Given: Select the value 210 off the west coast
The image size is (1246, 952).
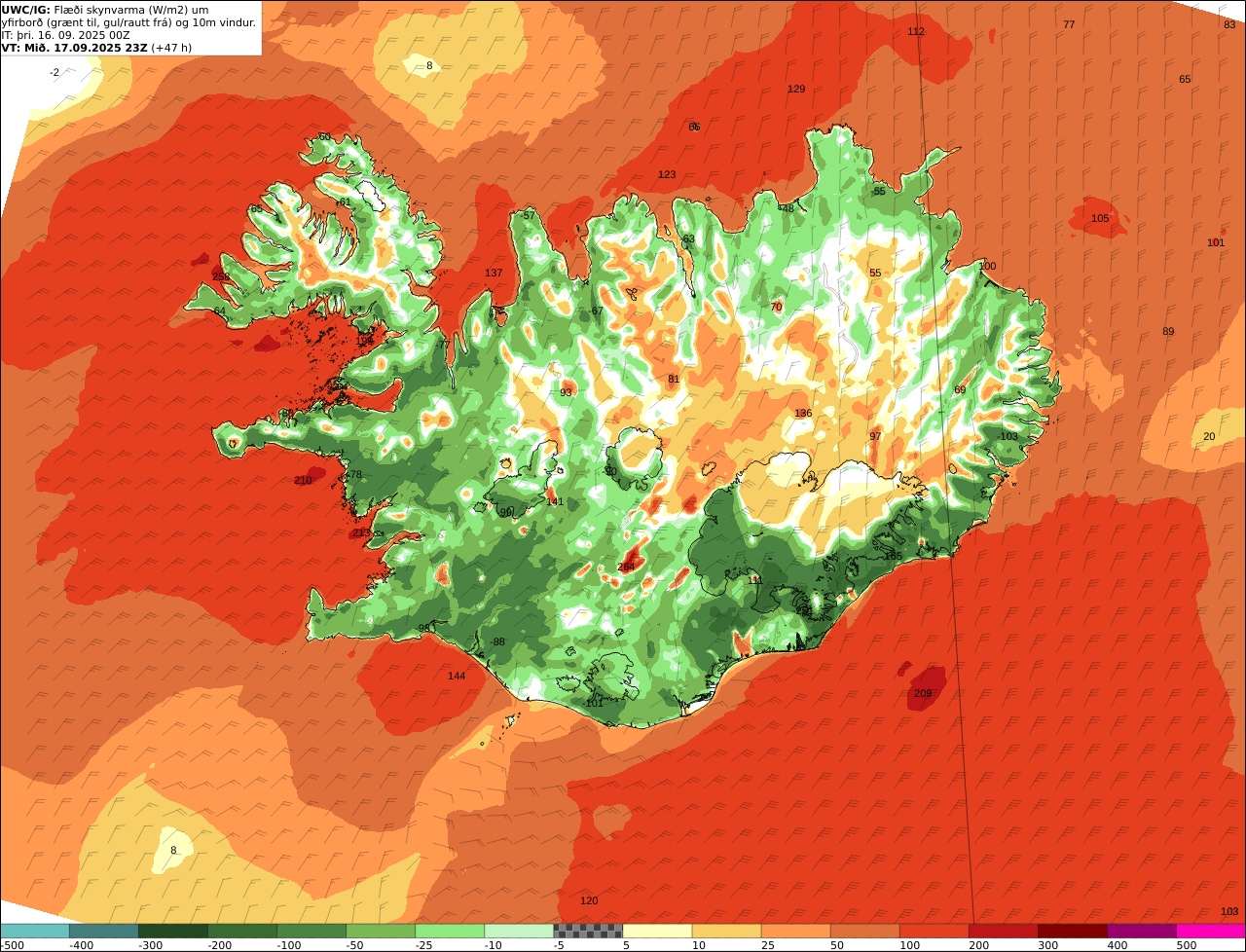Looking at the screenshot, I should click(303, 480).
